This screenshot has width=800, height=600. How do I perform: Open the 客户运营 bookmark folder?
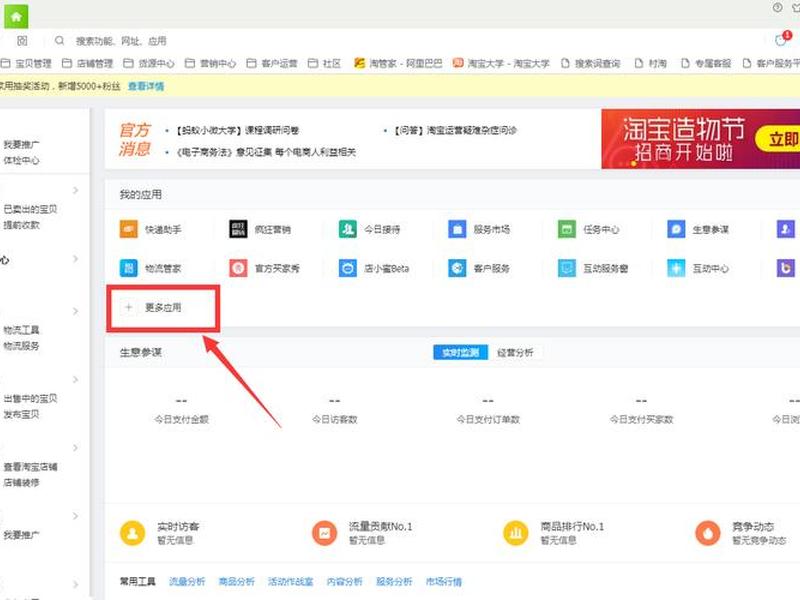click(272, 63)
